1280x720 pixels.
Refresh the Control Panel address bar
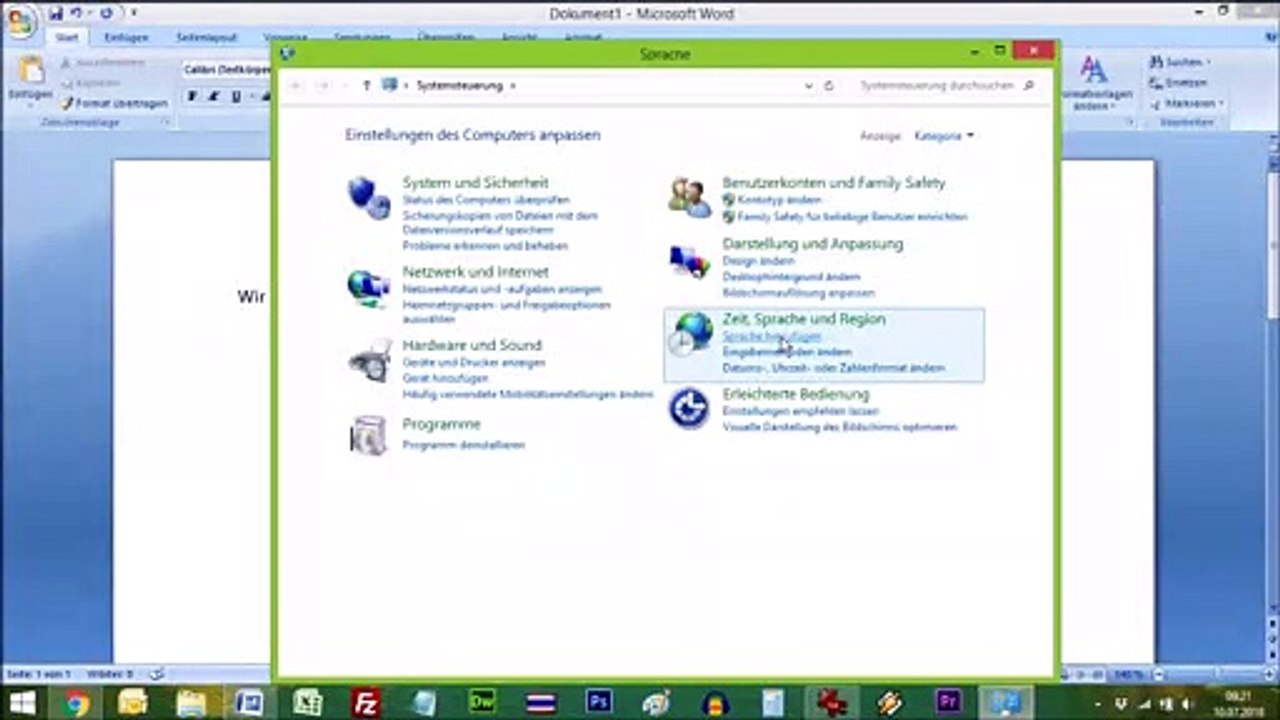[x=829, y=86]
